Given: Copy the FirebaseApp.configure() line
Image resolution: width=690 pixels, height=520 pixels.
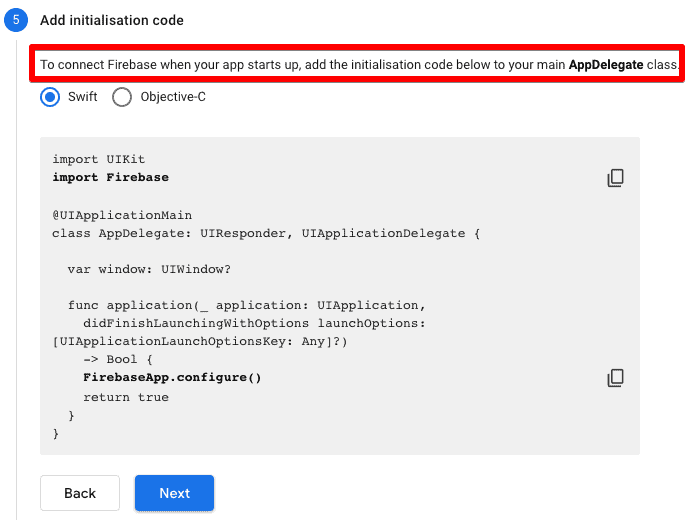Looking at the screenshot, I should pyautogui.click(x=615, y=378).
